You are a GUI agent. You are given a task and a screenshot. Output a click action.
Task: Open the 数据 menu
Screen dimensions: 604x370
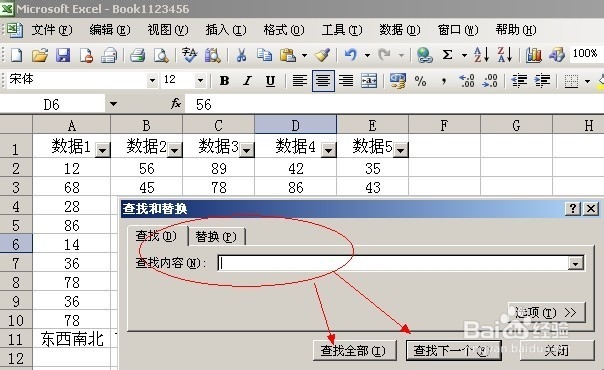pyautogui.click(x=399, y=30)
